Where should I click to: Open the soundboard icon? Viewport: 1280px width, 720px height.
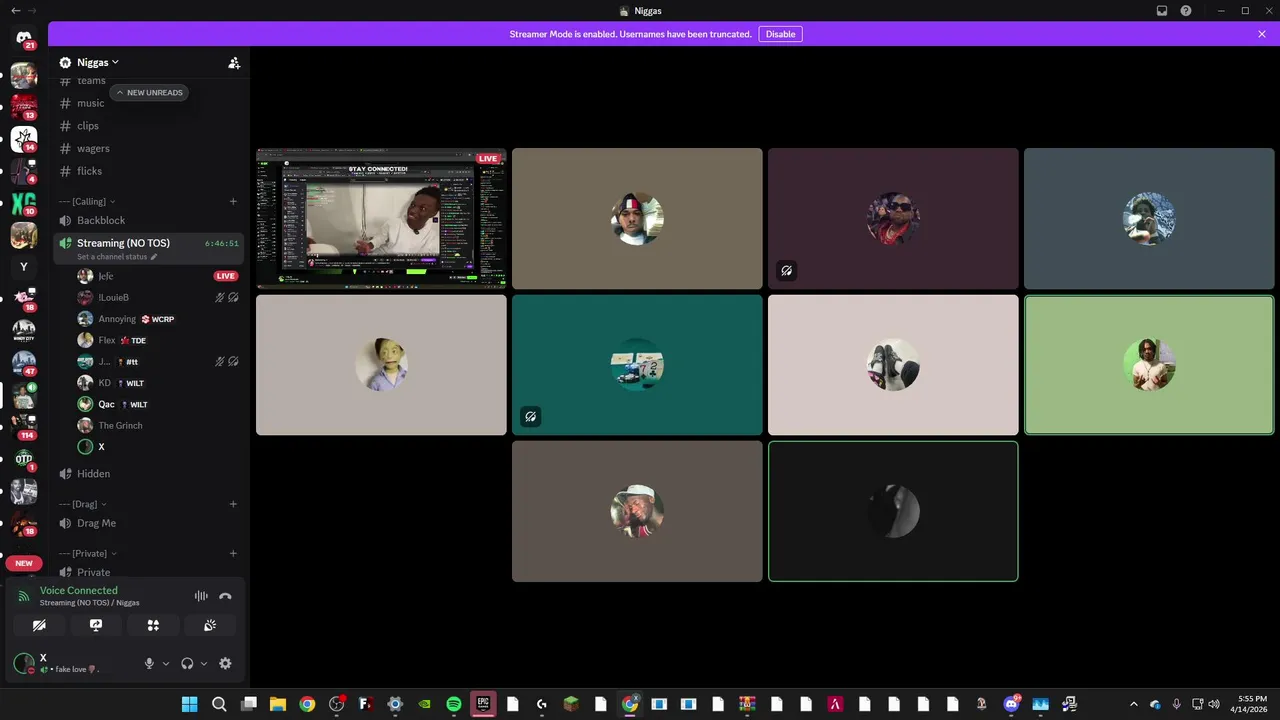click(210, 625)
